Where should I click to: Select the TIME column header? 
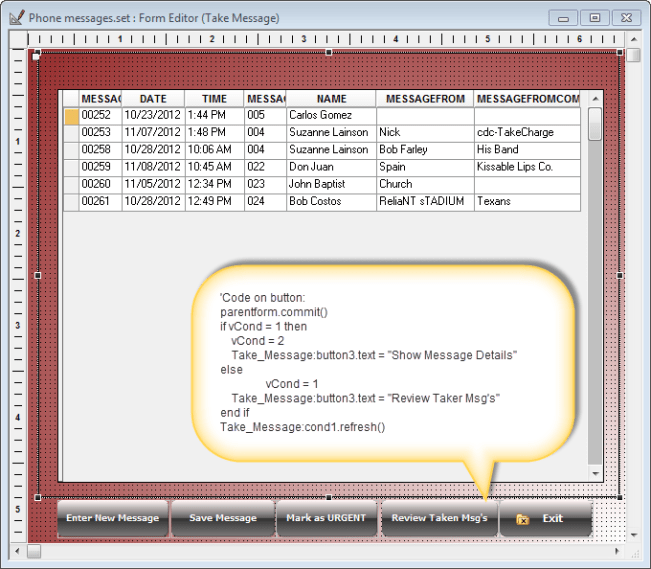(214, 99)
